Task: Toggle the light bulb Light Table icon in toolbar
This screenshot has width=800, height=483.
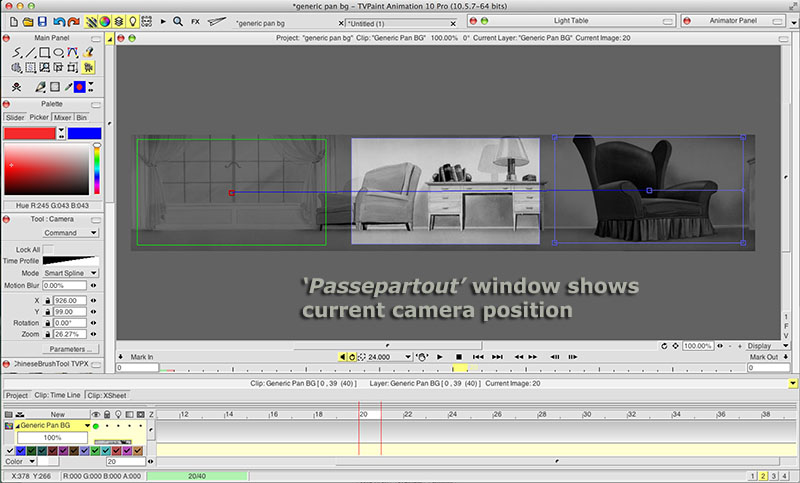Action: tap(133, 21)
